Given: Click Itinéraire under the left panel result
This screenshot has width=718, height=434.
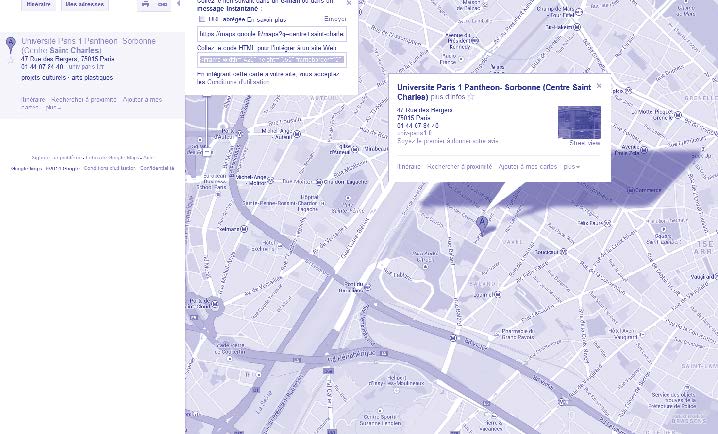Looking at the screenshot, I should coord(33,99).
